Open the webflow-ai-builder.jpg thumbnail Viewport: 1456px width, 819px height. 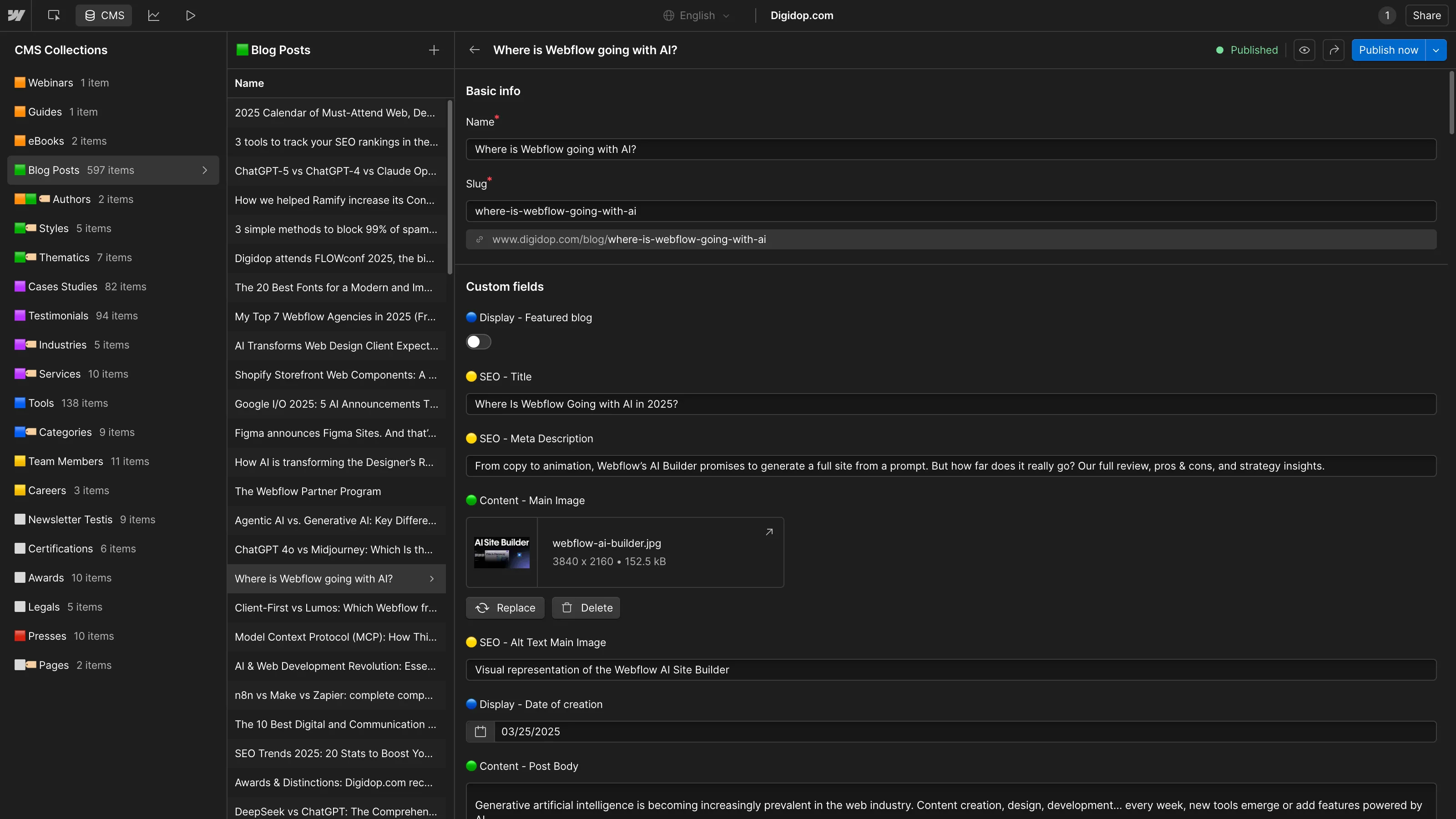pos(502,552)
